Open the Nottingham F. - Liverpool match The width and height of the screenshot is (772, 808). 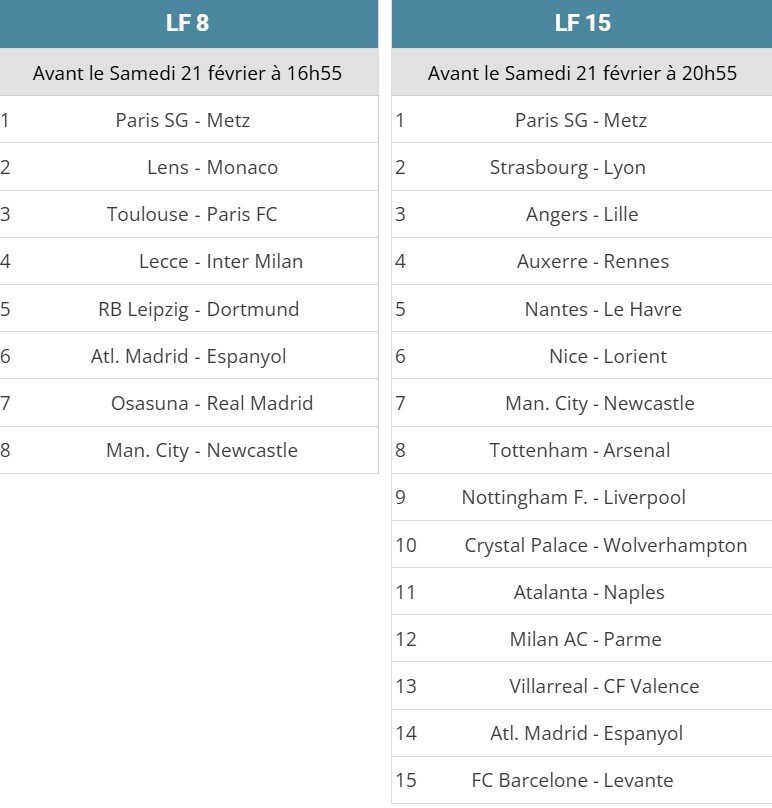[574, 497]
